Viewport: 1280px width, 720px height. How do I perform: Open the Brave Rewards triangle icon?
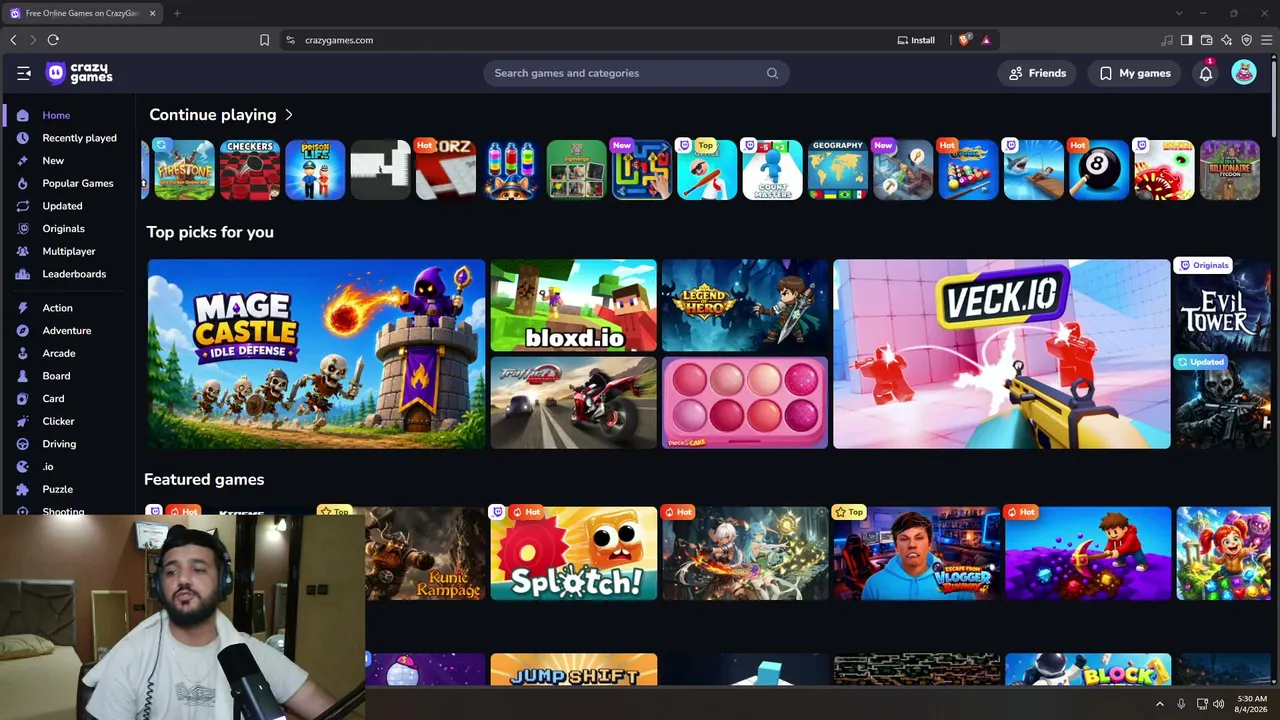point(986,40)
